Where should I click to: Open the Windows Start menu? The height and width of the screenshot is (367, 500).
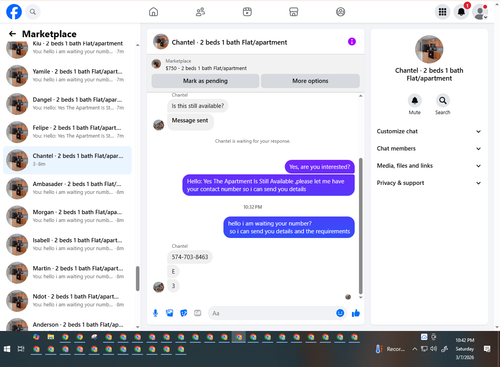[x=7, y=349]
